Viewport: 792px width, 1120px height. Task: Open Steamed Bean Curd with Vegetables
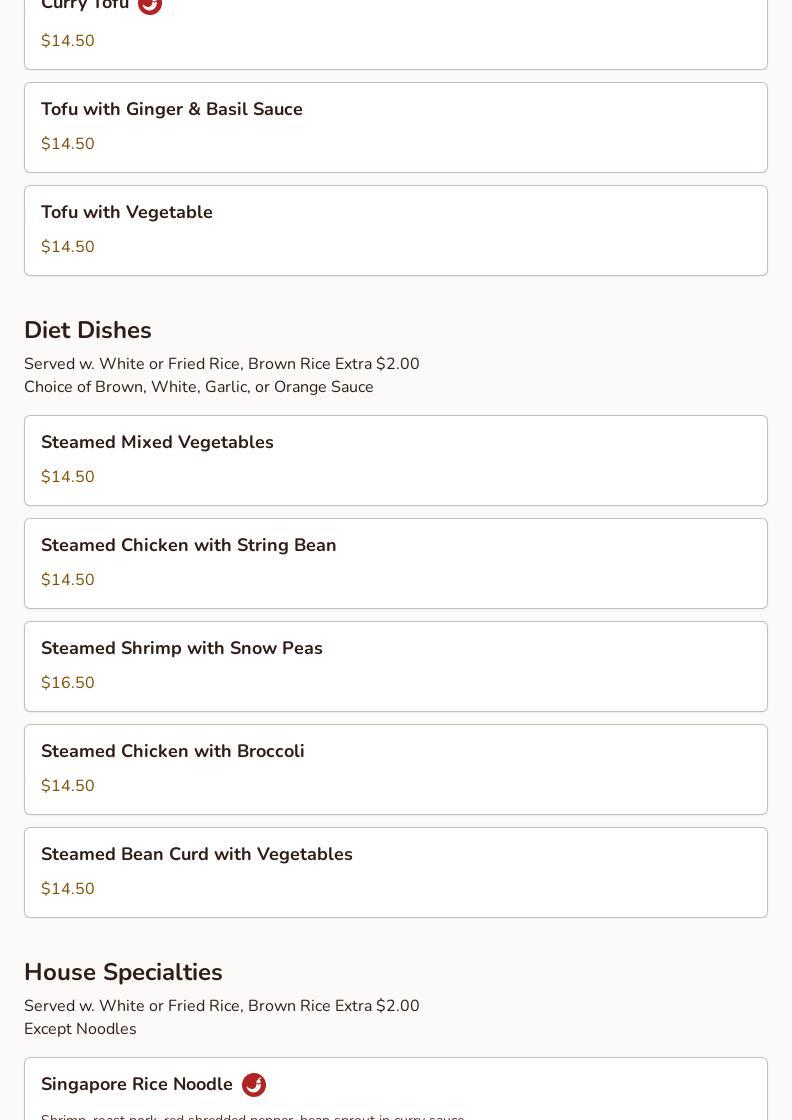pyautogui.click(x=197, y=855)
